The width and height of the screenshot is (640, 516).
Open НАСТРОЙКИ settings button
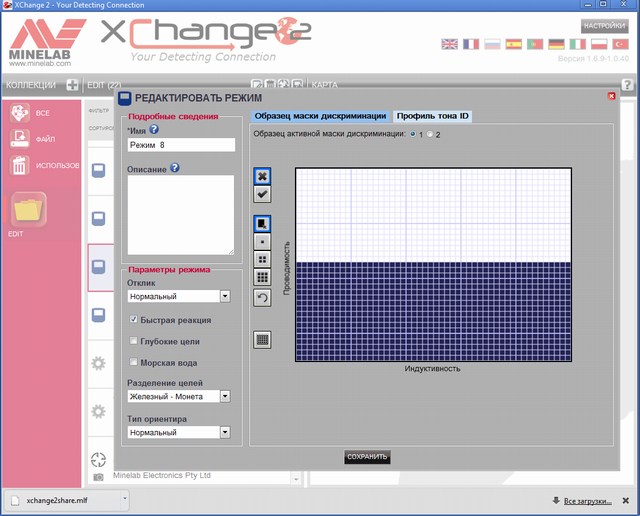click(604, 26)
